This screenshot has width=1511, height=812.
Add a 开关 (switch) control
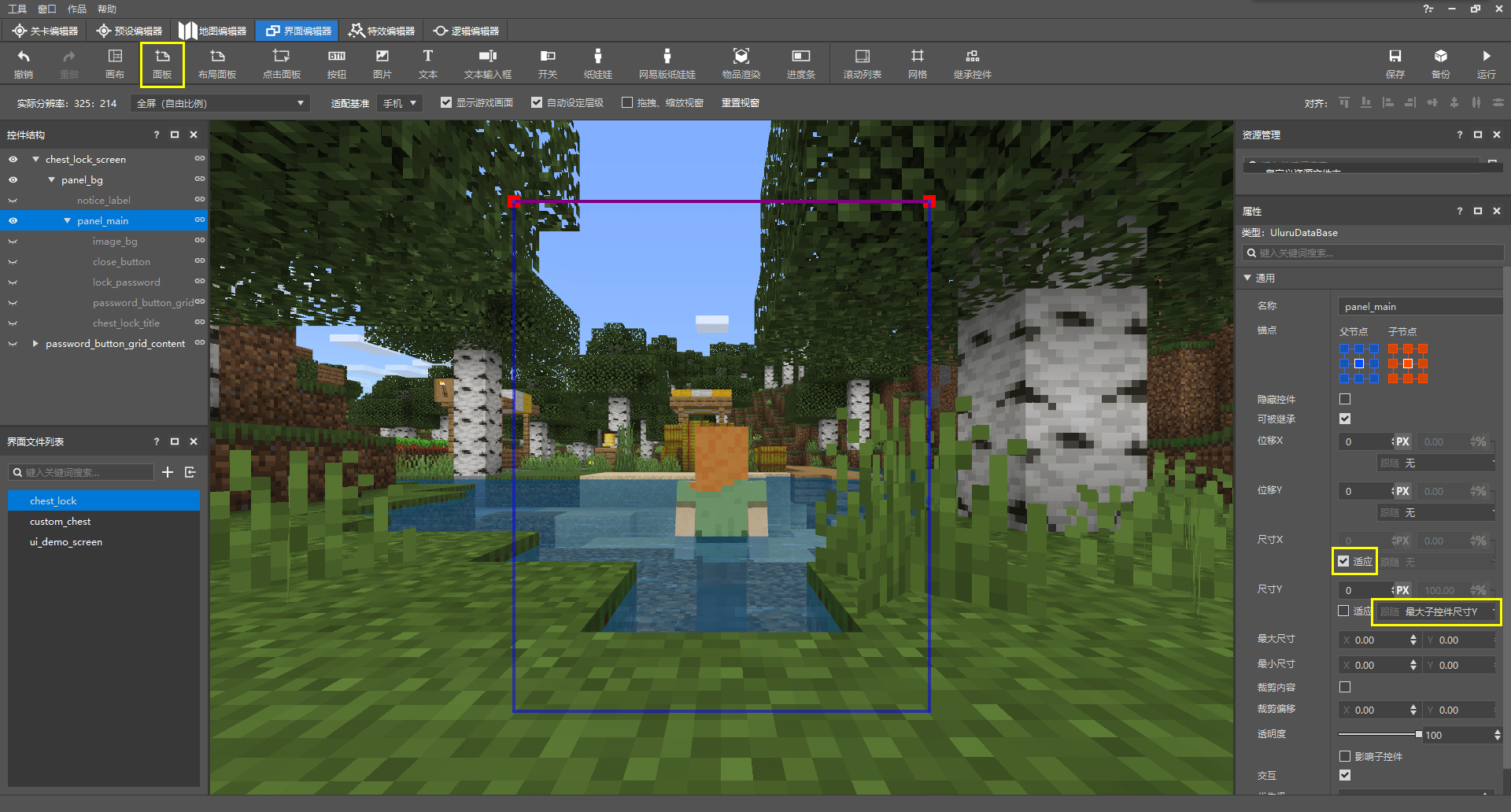(548, 64)
